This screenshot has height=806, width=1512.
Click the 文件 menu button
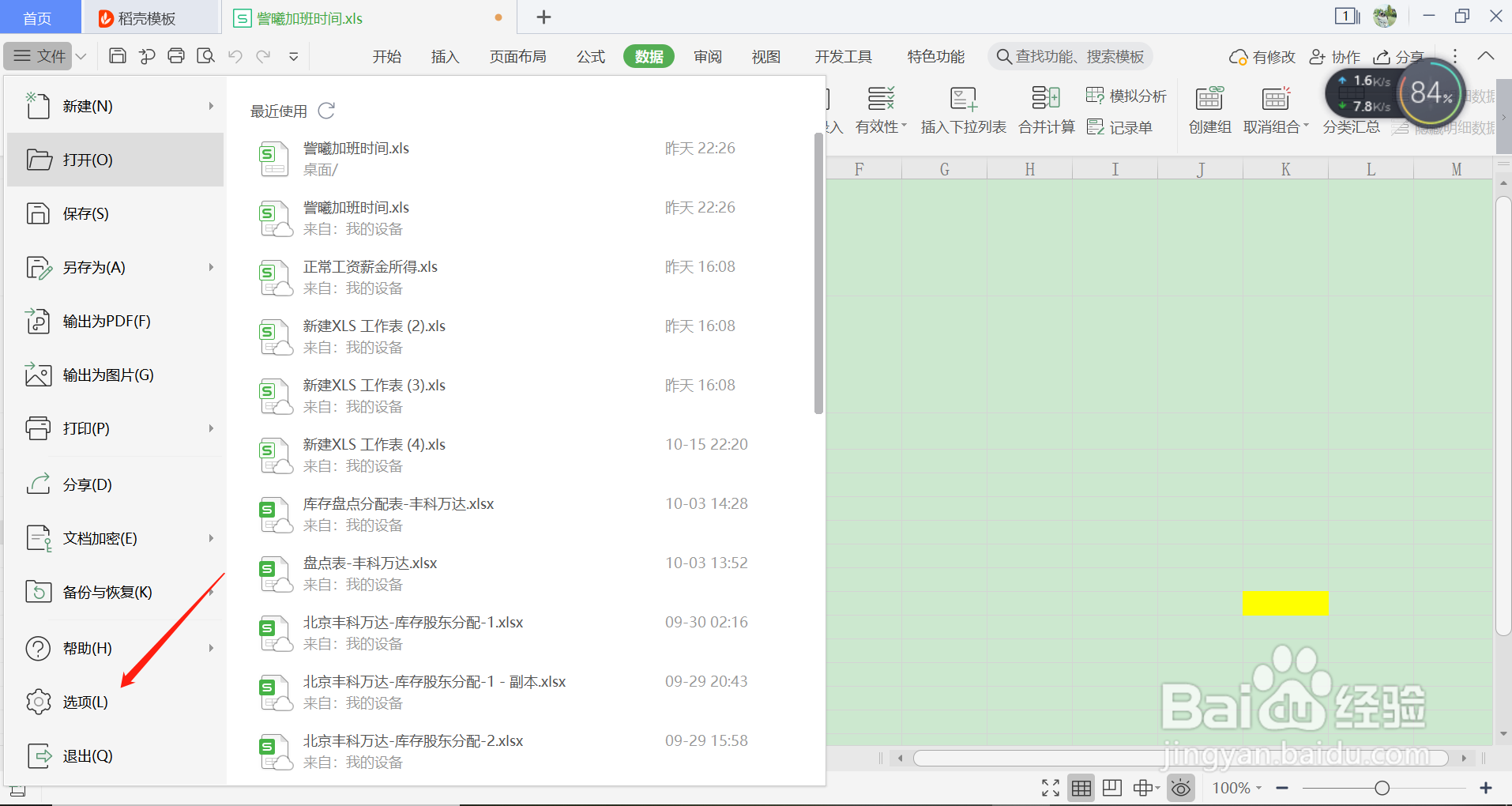pyautogui.click(x=39, y=56)
